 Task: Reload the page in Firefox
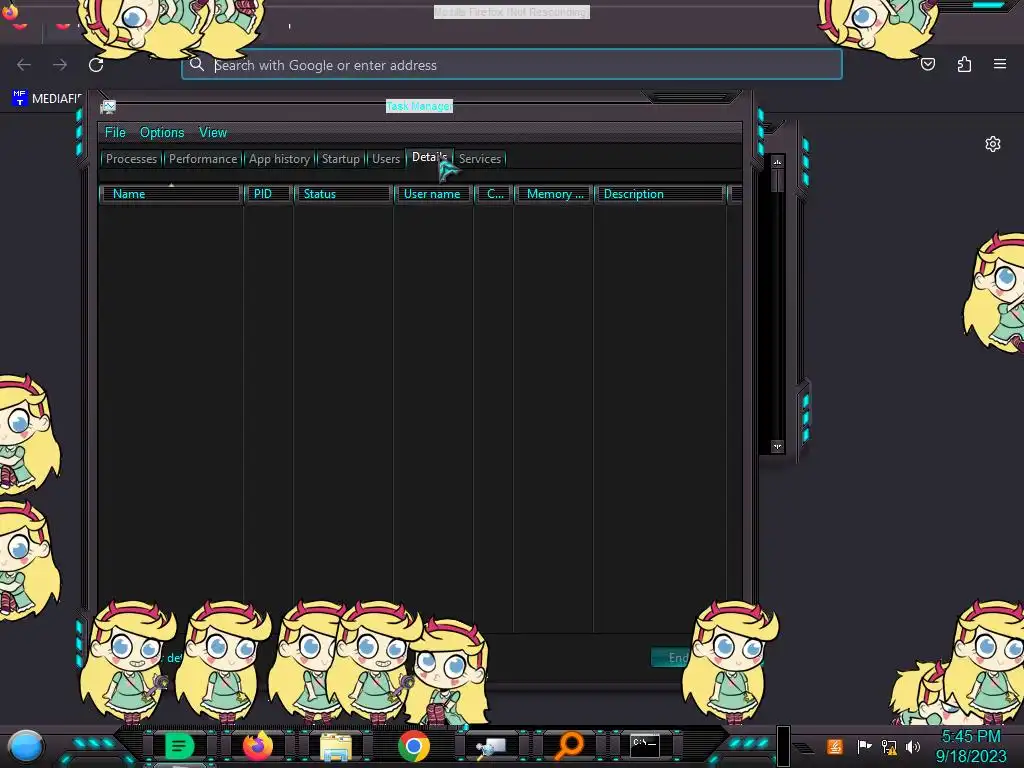[x=96, y=65]
